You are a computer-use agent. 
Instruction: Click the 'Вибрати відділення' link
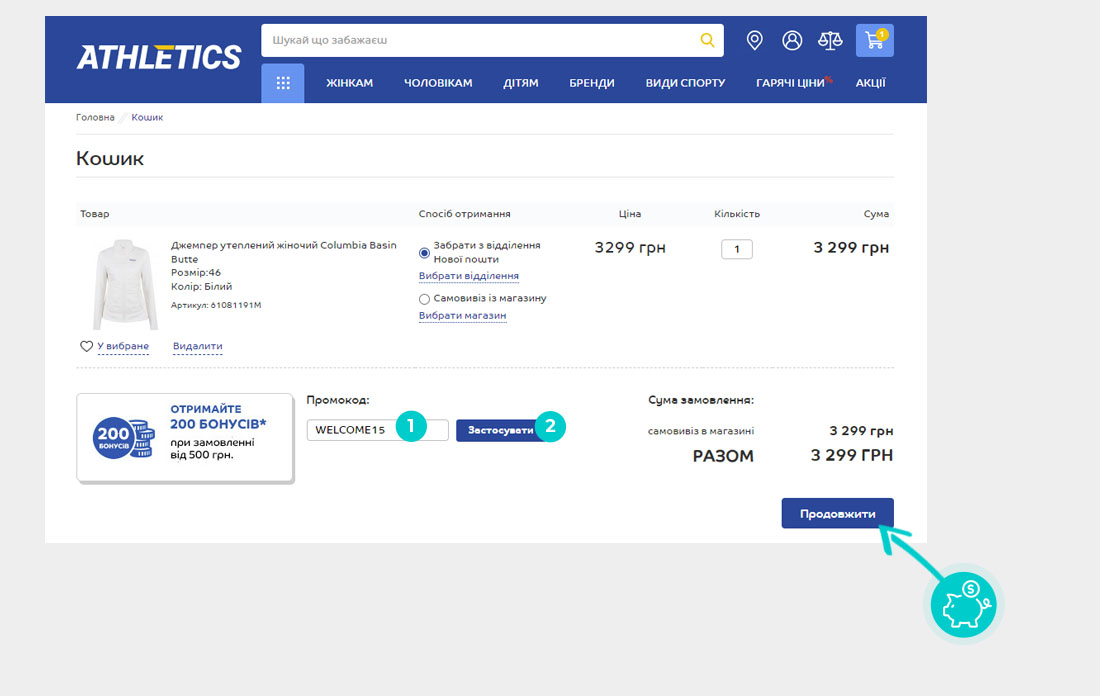tap(469, 276)
